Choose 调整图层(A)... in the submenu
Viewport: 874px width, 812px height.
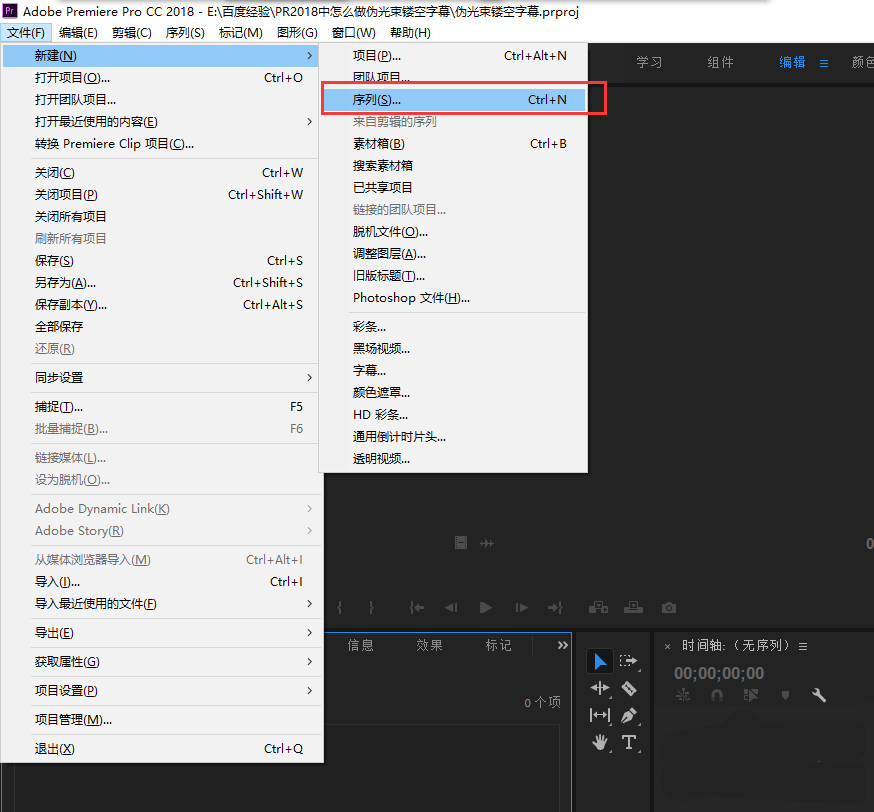tap(454, 254)
